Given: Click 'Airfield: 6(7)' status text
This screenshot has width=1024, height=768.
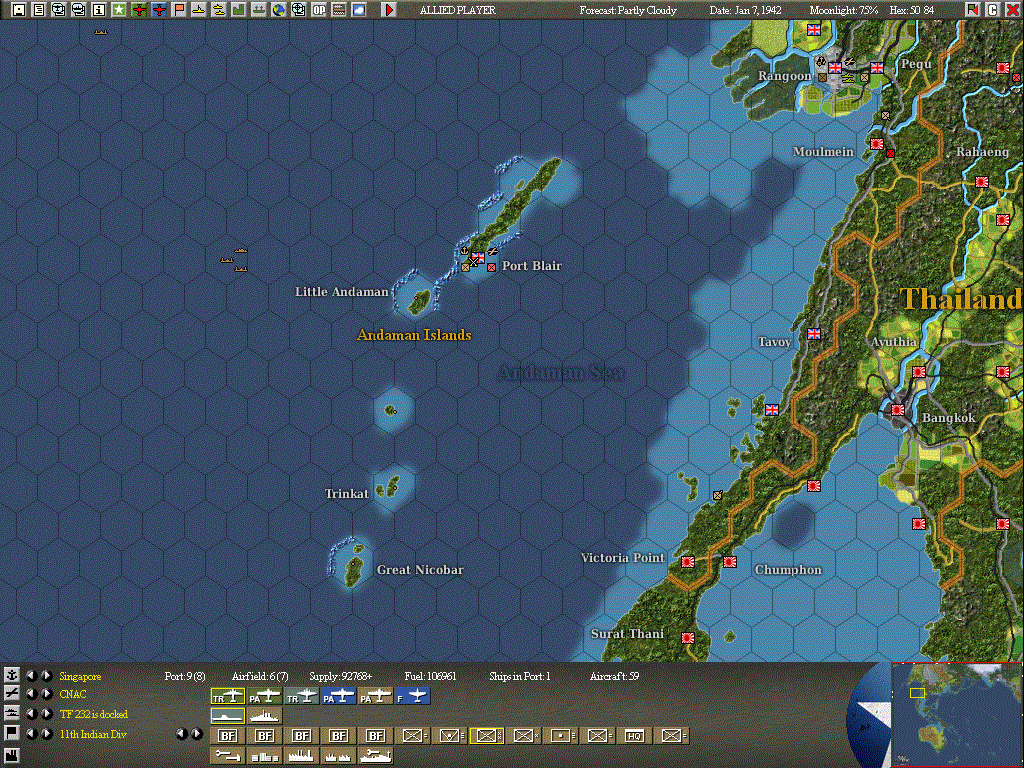Looking at the screenshot, I should coord(260,676).
